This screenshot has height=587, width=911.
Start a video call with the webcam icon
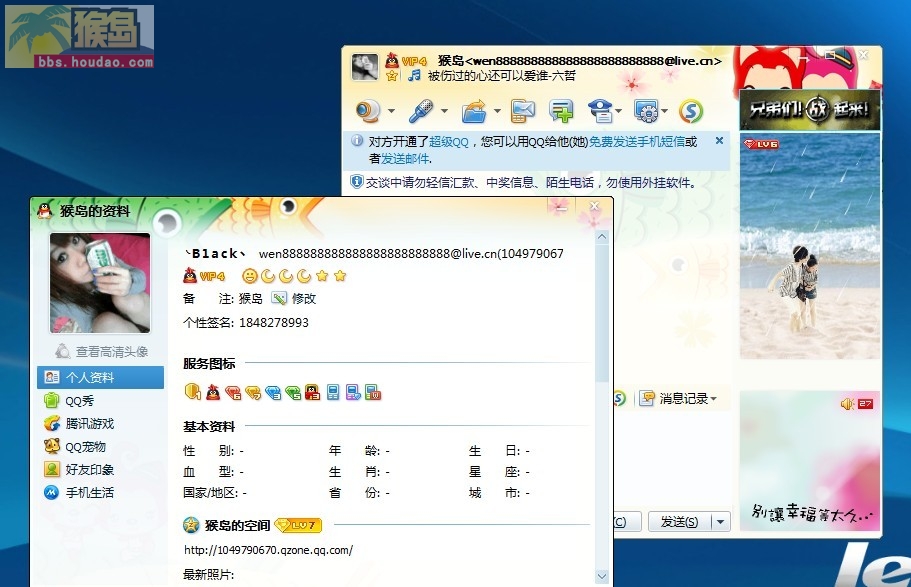point(368,110)
